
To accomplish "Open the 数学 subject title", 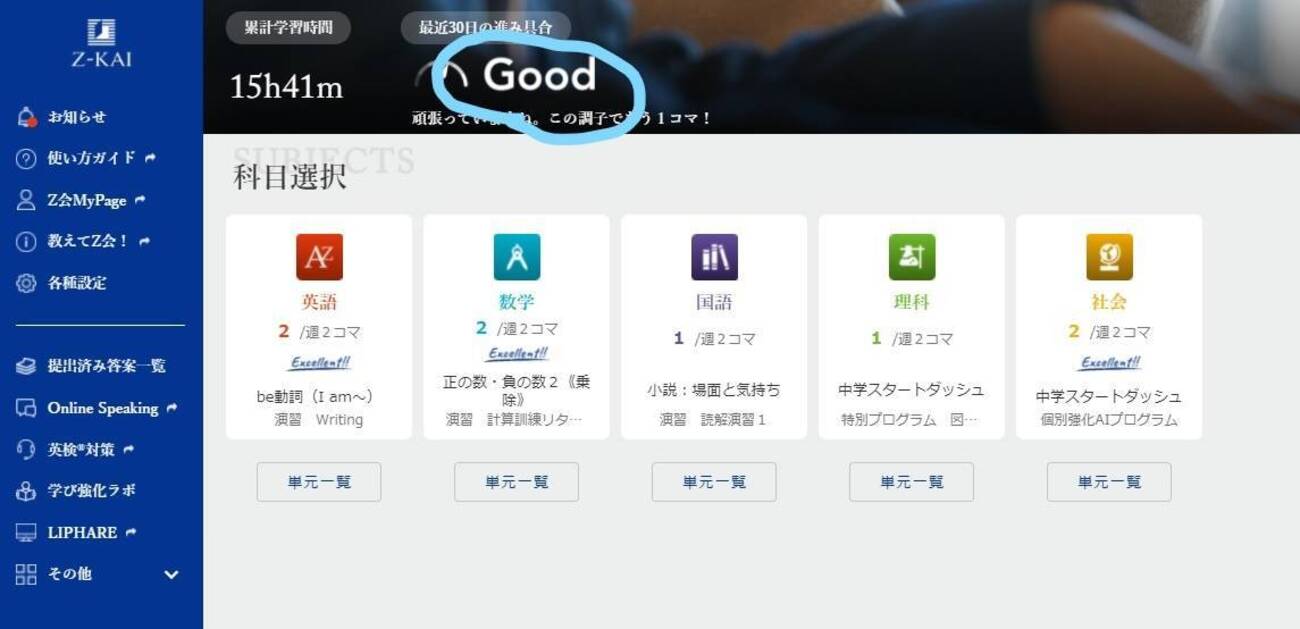I will point(517,302).
